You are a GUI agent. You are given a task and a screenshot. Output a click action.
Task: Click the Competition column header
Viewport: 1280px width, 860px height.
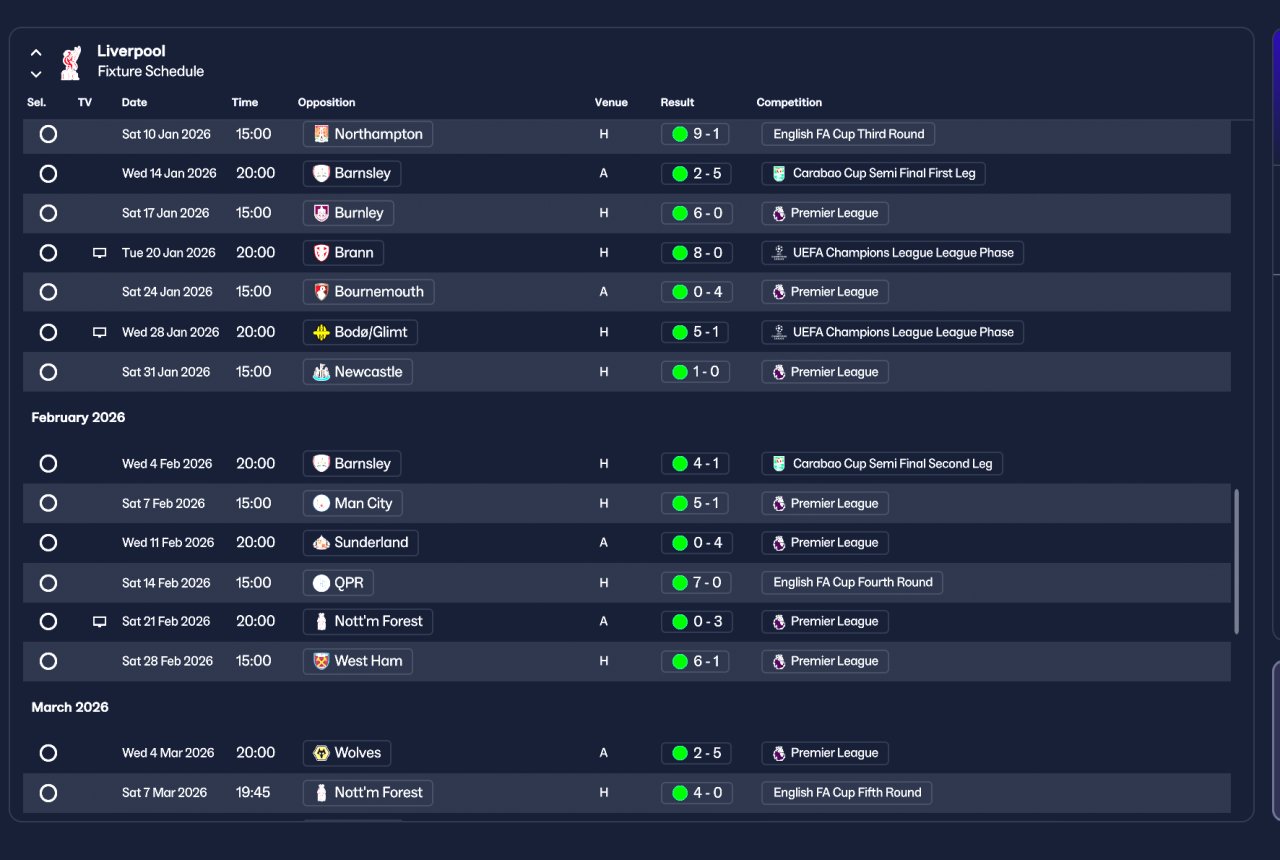789,102
